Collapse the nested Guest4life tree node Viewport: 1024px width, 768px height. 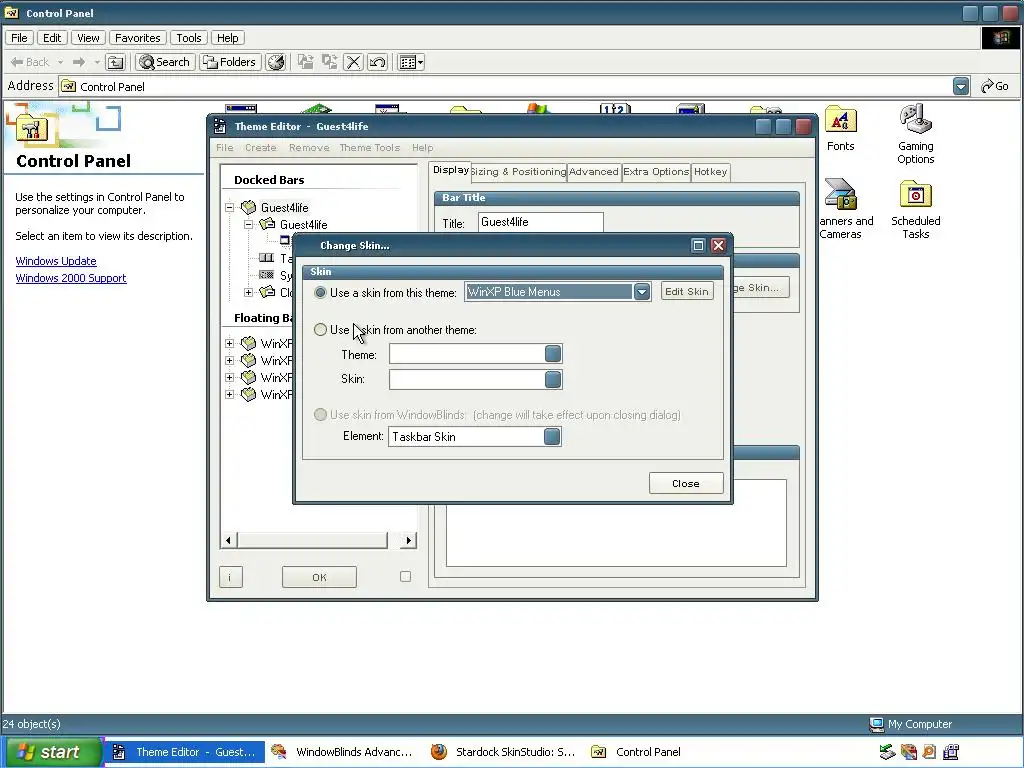click(x=248, y=225)
